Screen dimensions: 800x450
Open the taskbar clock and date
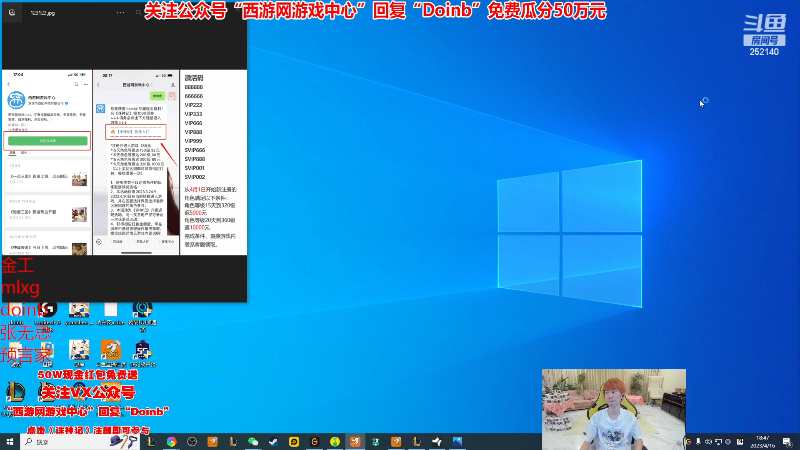click(x=763, y=442)
